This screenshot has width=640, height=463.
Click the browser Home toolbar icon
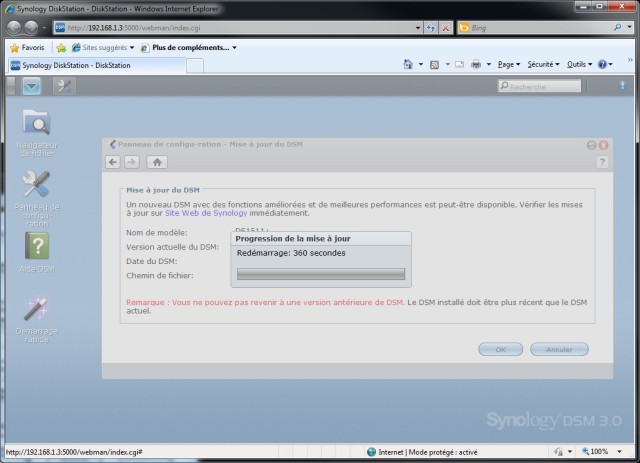pyautogui.click(x=408, y=64)
